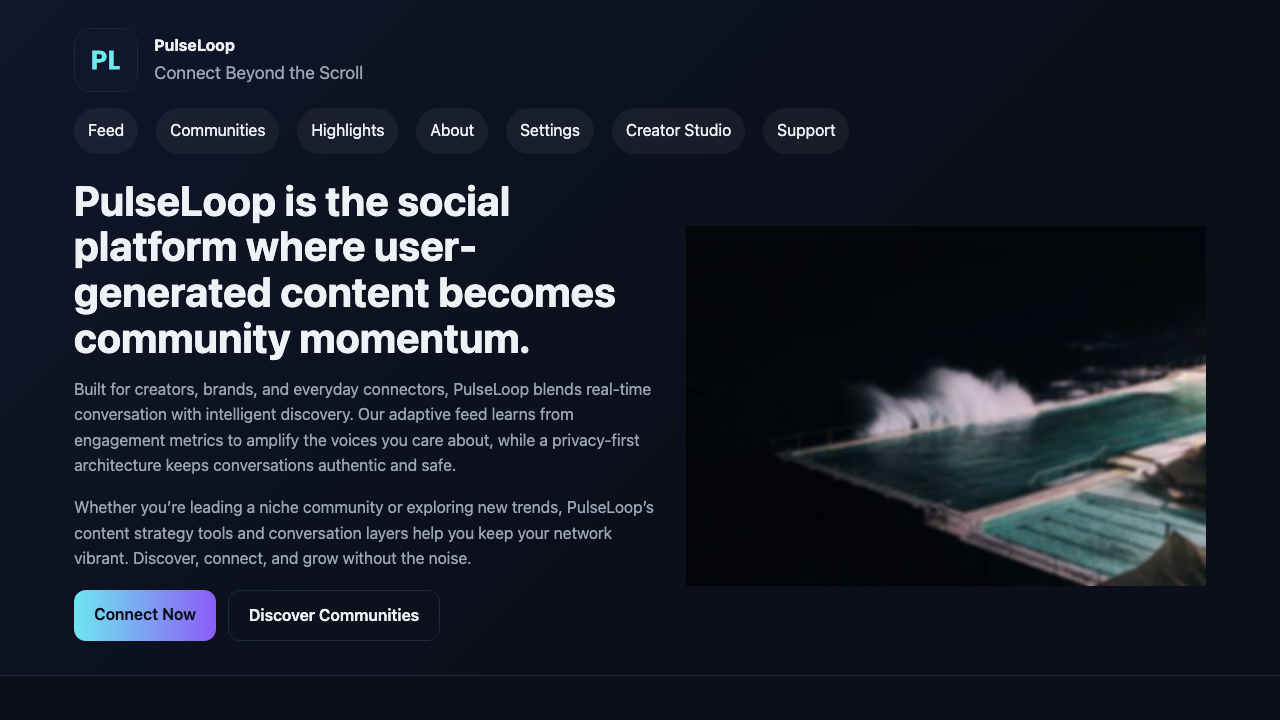Click the paragraph mentioning privacy-first architecture

tap(362, 427)
